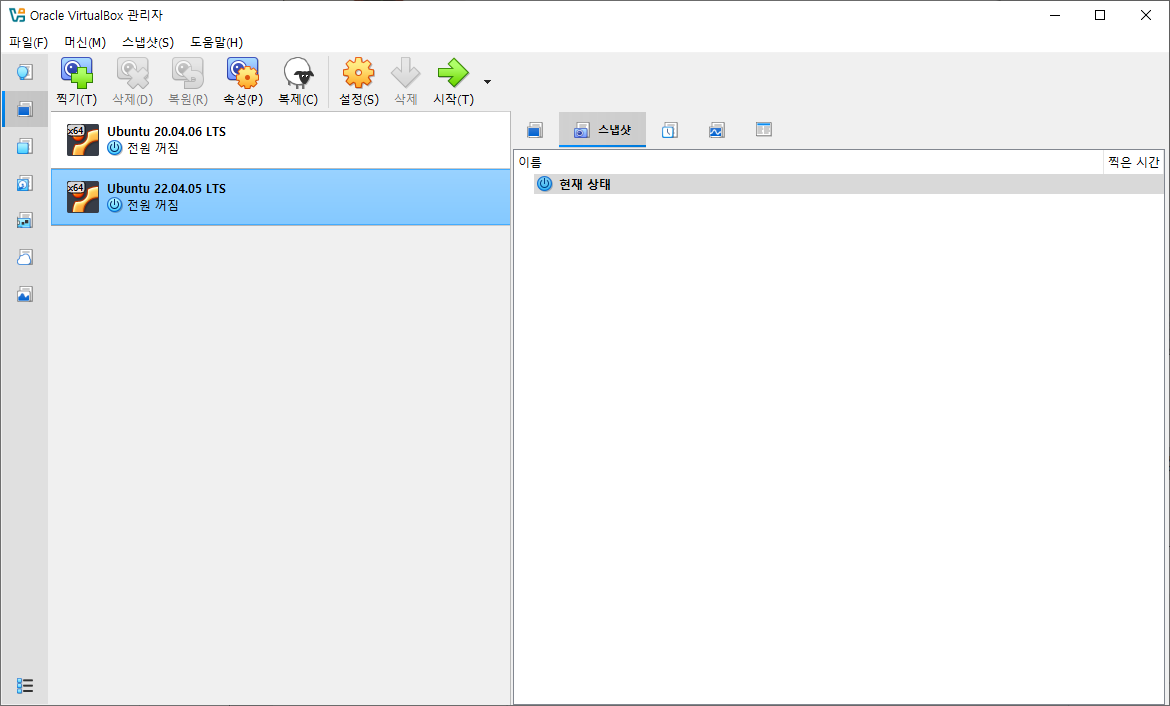This screenshot has height=706, width=1170.
Task: Click the power icon beside 현재 상태
Action: 545,184
